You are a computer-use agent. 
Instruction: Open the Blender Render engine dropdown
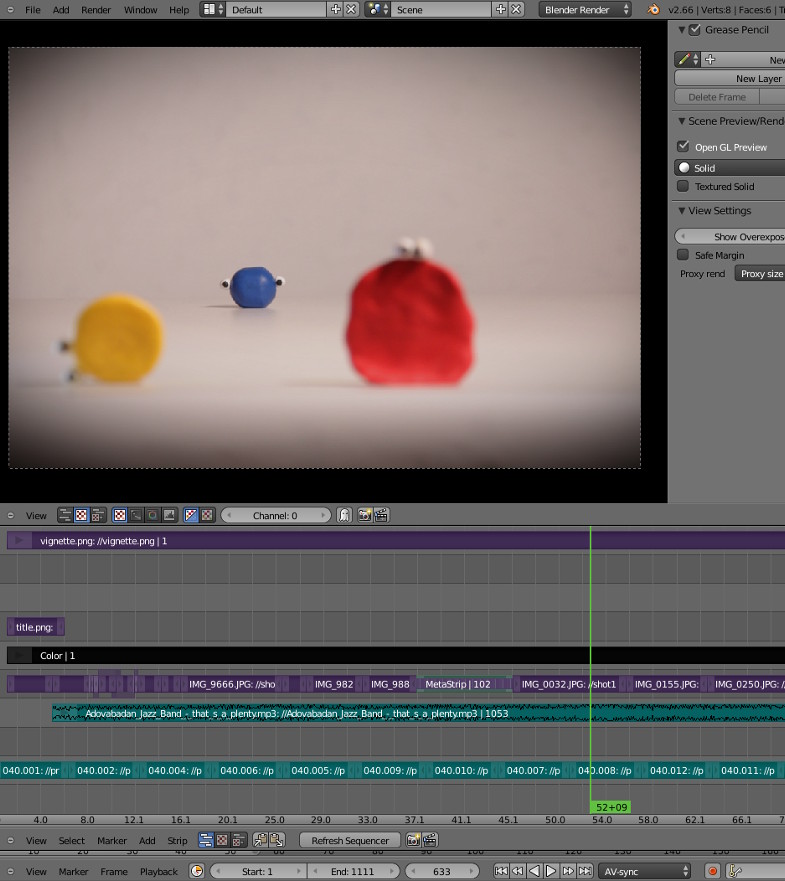coord(585,10)
